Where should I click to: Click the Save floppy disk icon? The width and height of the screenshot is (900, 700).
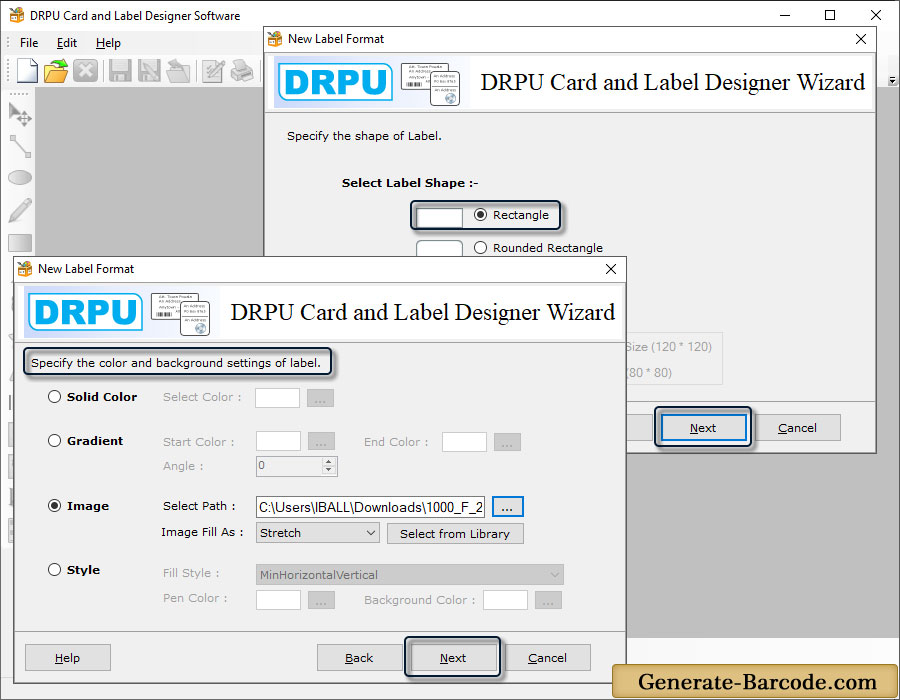(x=120, y=71)
